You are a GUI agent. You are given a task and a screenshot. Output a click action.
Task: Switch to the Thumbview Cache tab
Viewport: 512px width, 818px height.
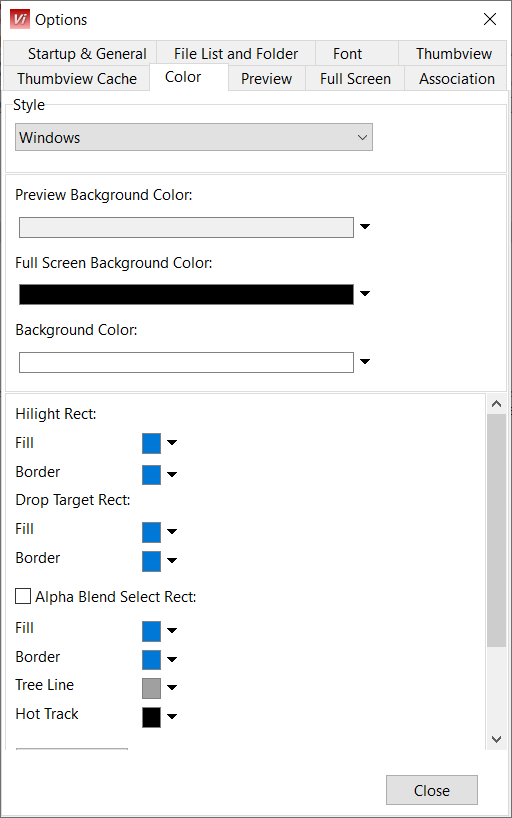(x=77, y=79)
